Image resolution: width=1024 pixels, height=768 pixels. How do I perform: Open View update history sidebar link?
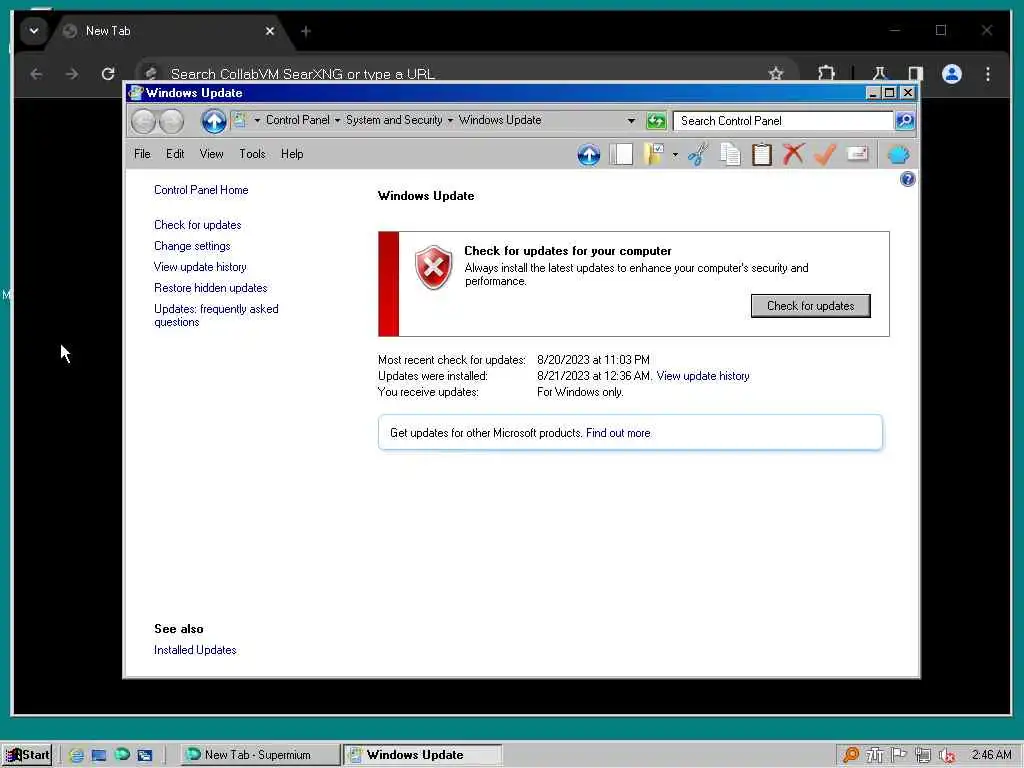(x=200, y=266)
